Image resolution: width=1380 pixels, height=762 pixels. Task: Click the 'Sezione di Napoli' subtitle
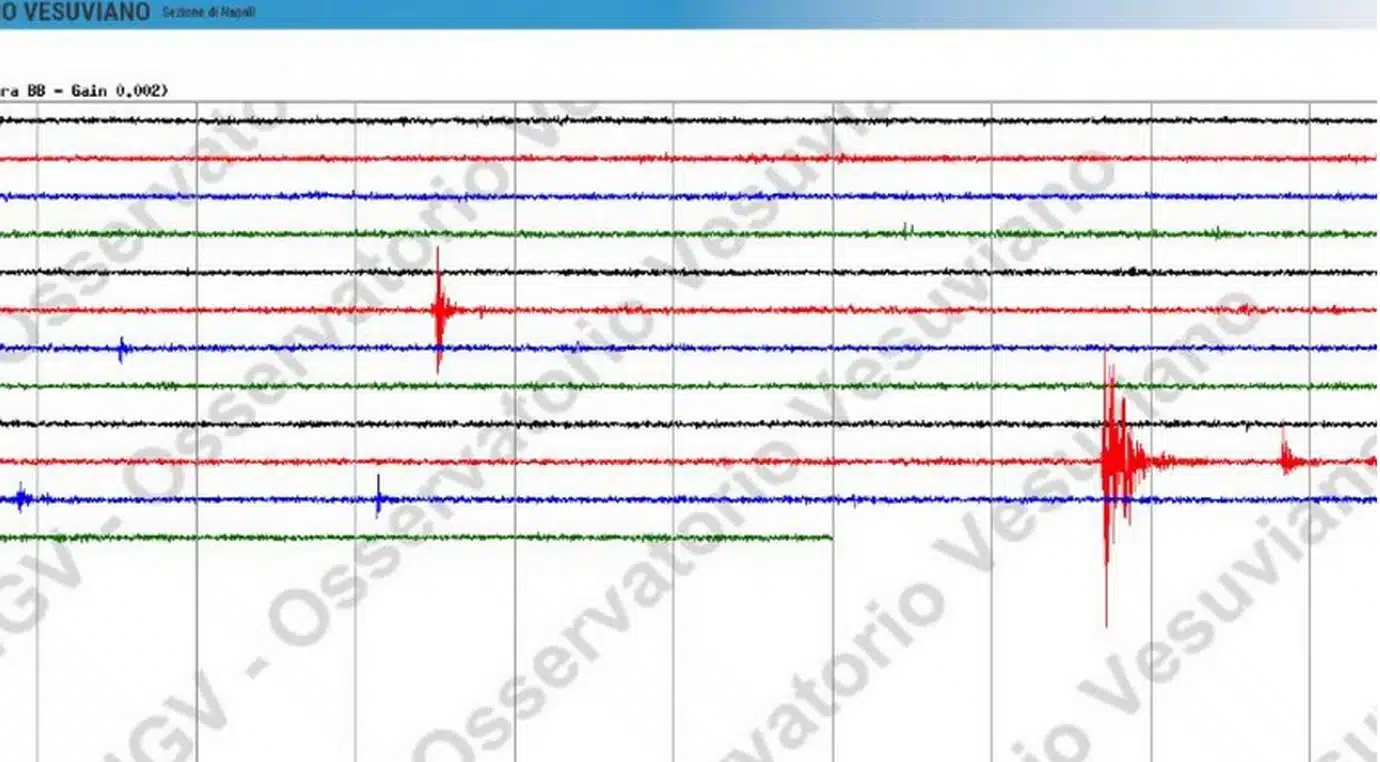208,13
